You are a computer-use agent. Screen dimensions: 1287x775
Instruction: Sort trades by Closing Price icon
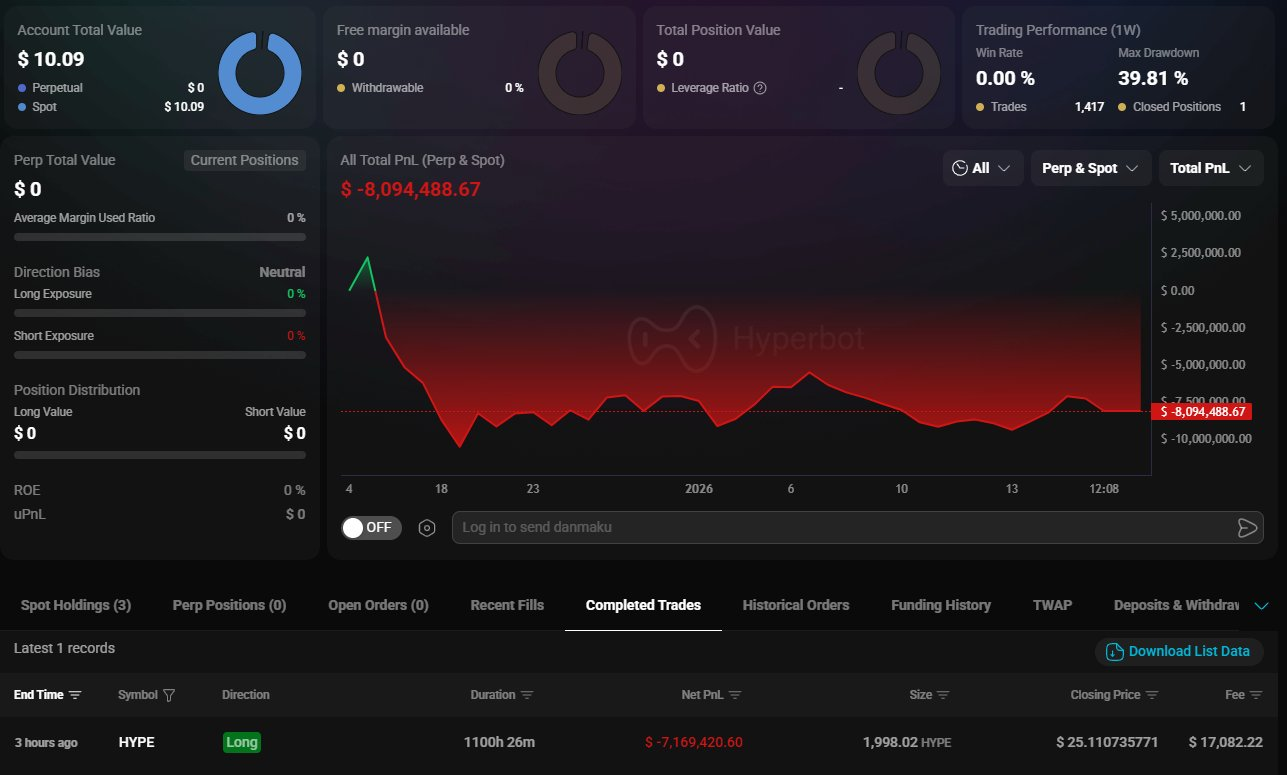click(x=1152, y=695)
